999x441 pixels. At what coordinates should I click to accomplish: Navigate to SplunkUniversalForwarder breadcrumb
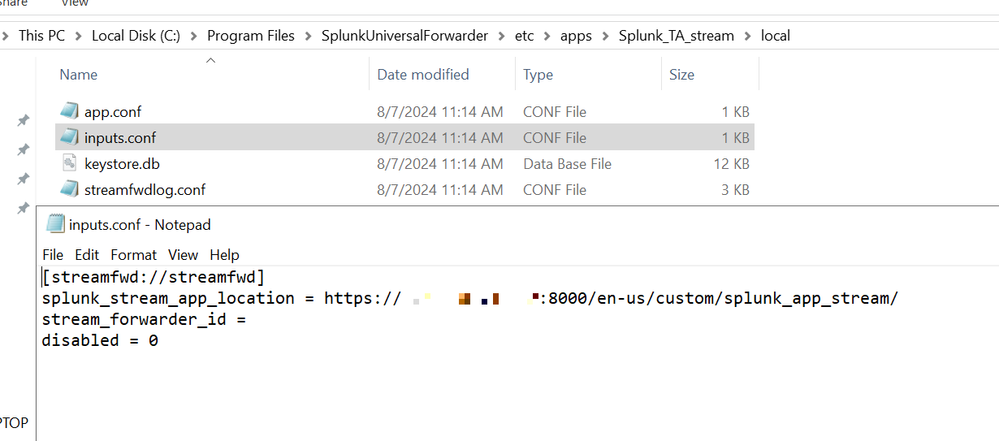click(405, 36)
